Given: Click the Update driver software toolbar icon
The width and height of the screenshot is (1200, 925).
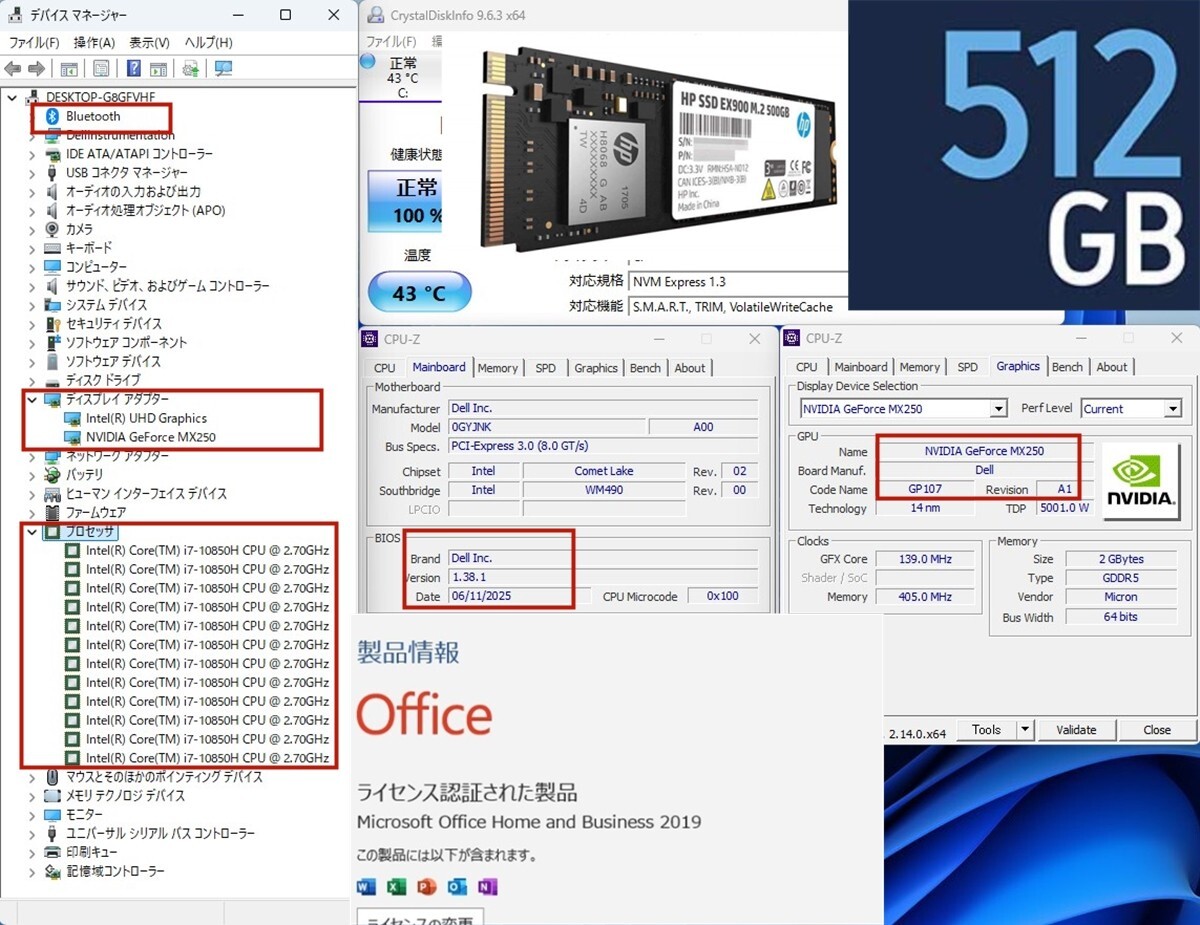Looking at the screenshot, I should tap(190, 69).
